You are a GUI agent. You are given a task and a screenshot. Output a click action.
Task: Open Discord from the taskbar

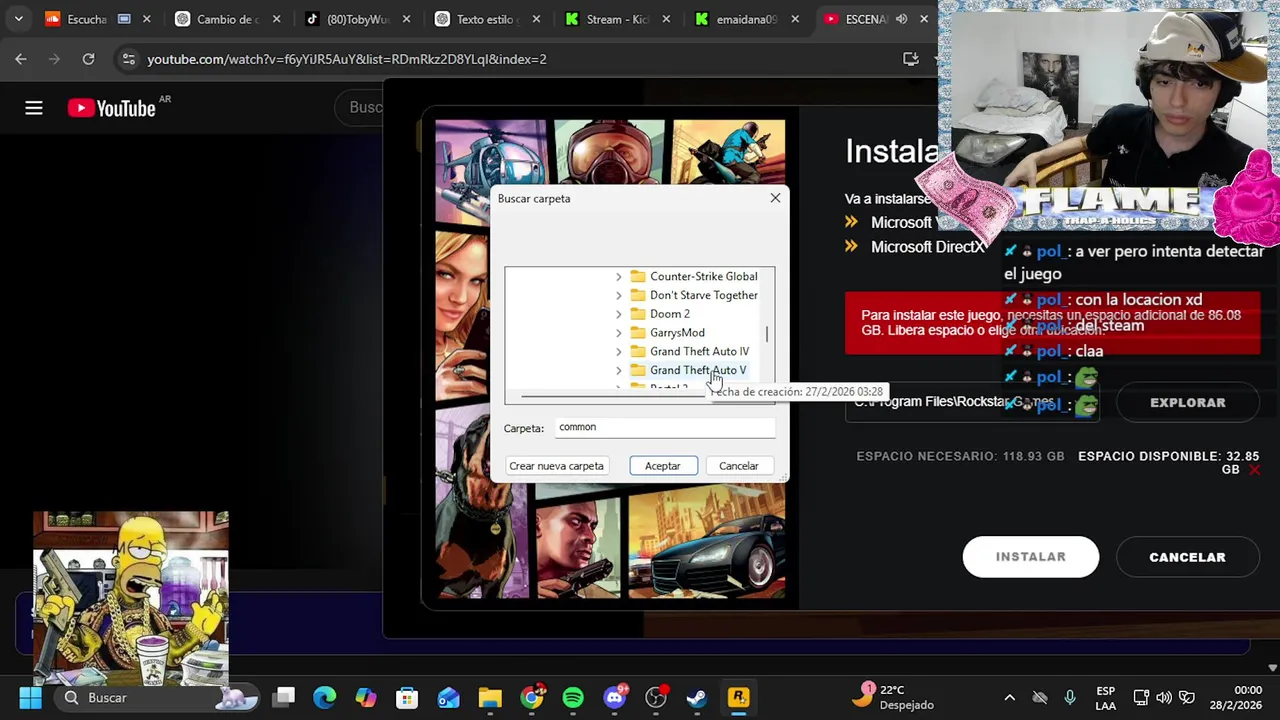coord(615,697)
